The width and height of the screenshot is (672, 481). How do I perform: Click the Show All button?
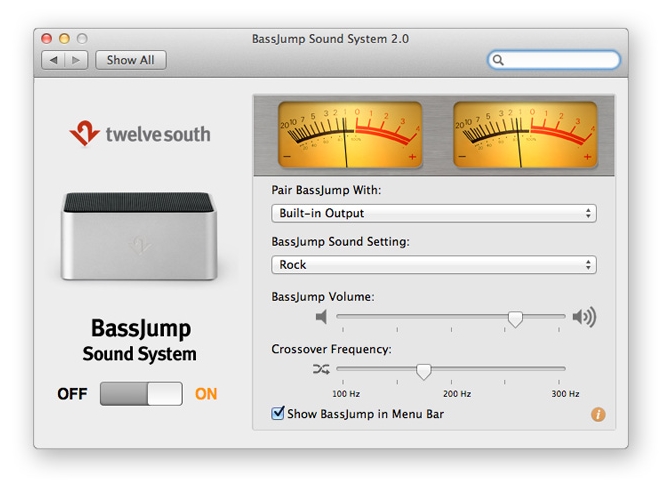tap(130, 60)
